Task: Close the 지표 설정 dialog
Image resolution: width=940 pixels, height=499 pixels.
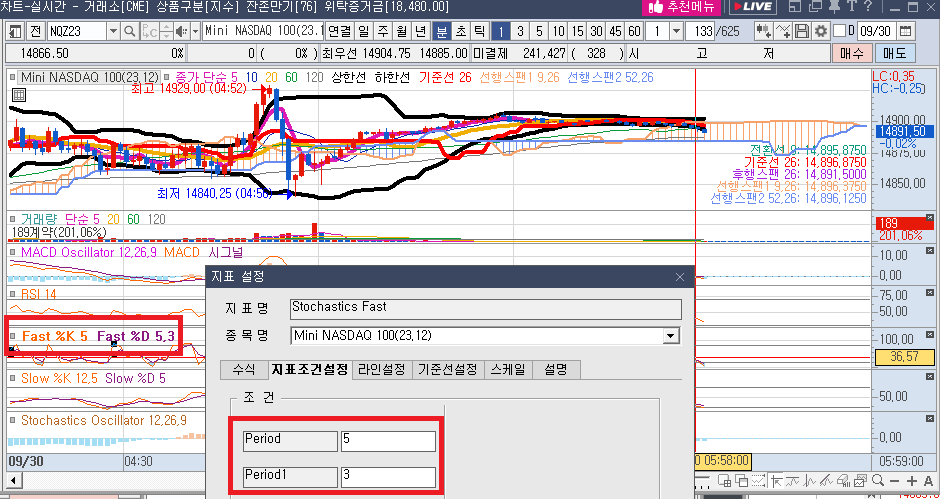Action: point(679,277)
